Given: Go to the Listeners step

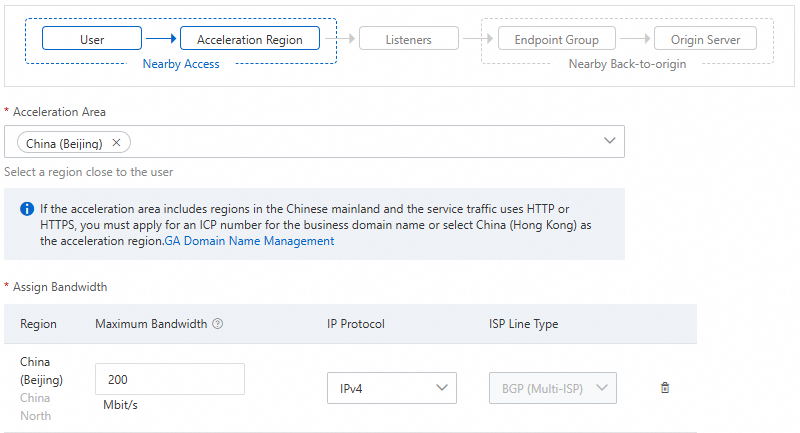Looking at the screenshot, I should click(408, 39).
